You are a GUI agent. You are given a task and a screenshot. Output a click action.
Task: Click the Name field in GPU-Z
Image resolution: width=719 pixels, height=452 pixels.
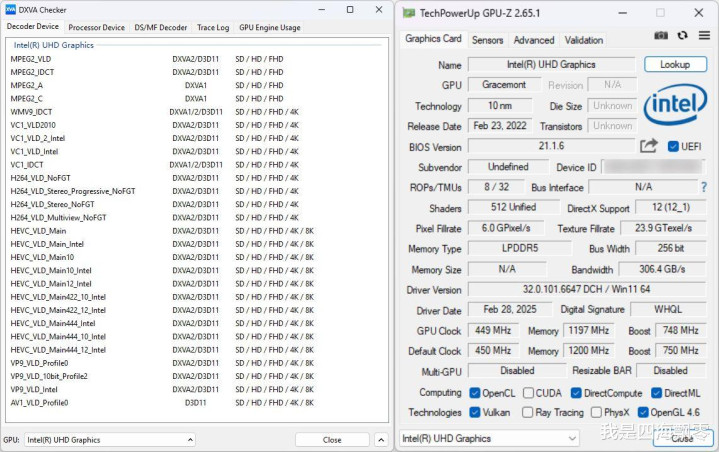coord(551,65)
